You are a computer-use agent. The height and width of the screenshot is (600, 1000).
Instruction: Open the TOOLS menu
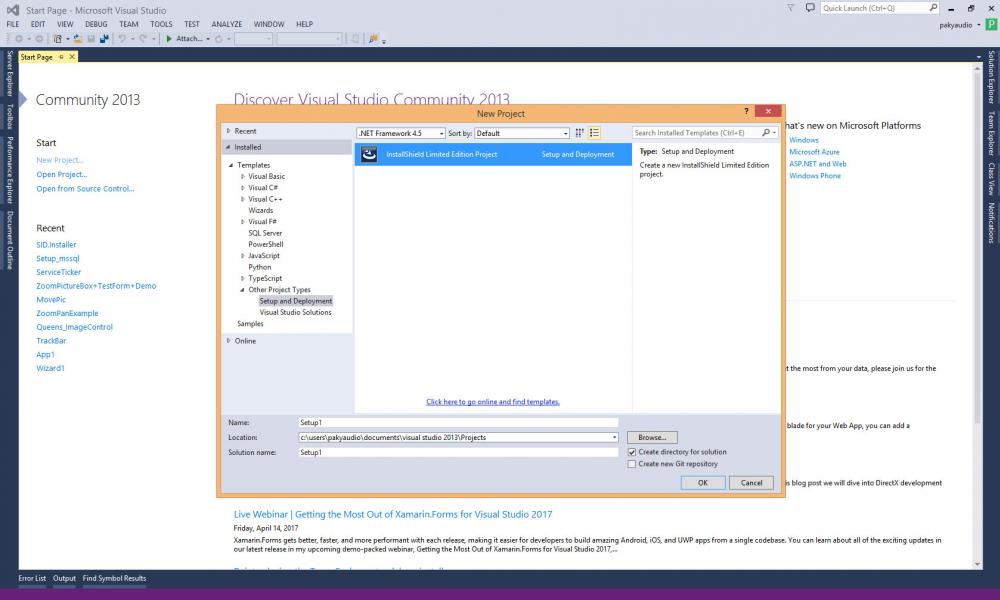point(161,24)
